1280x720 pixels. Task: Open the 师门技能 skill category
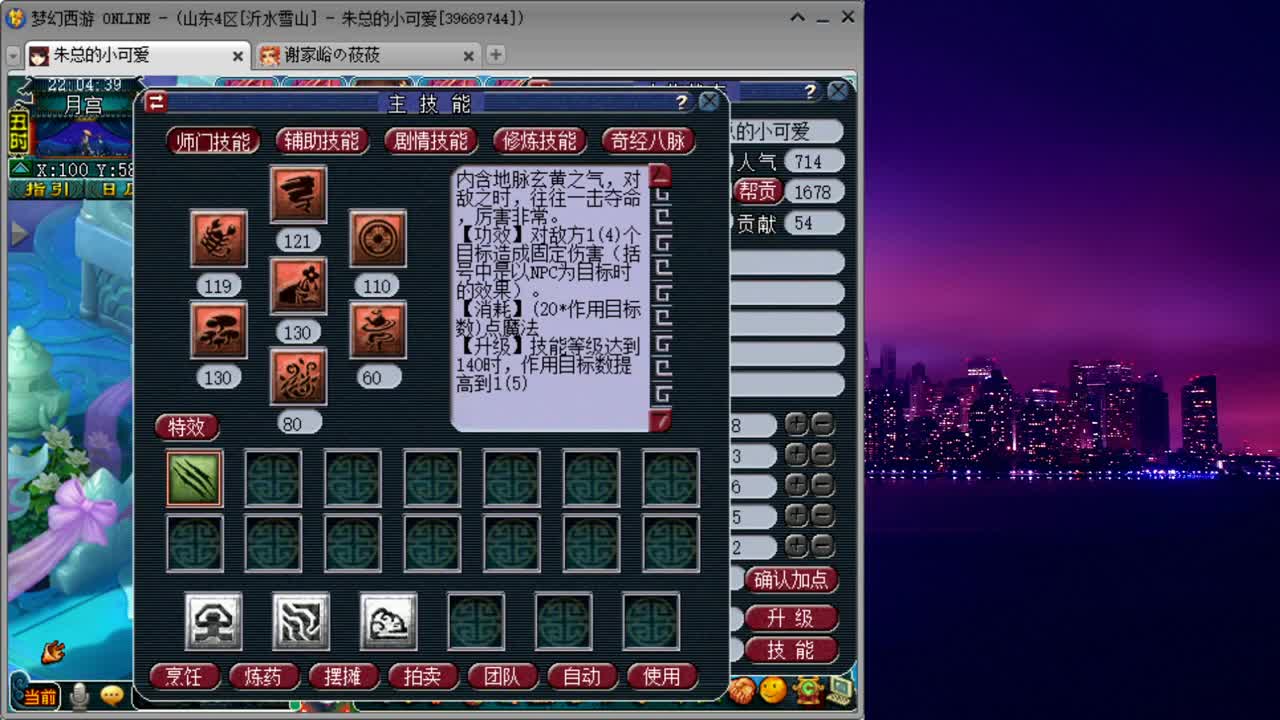[212, 141]
